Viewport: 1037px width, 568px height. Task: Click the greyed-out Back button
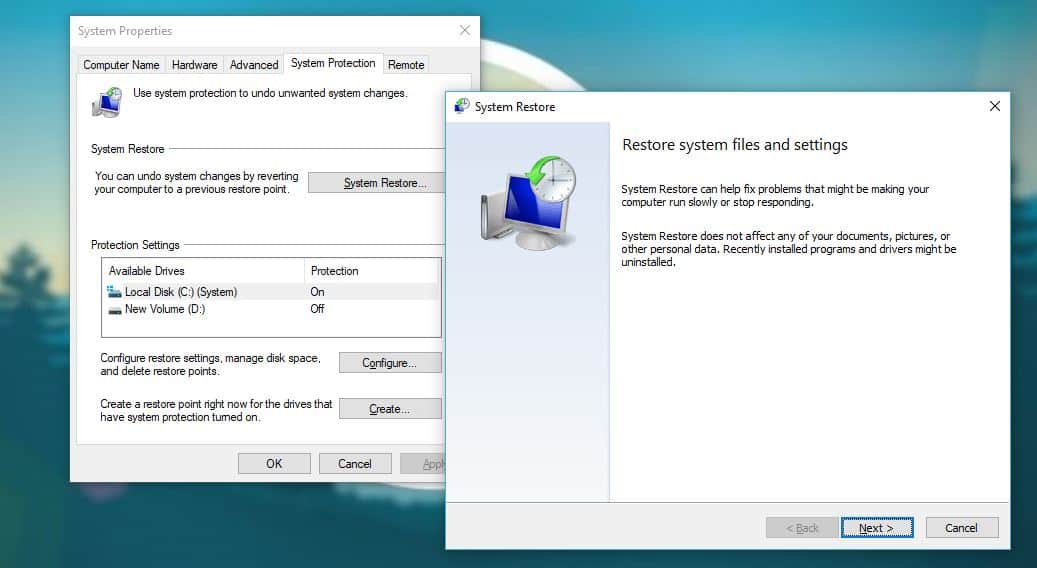point(802,528)
